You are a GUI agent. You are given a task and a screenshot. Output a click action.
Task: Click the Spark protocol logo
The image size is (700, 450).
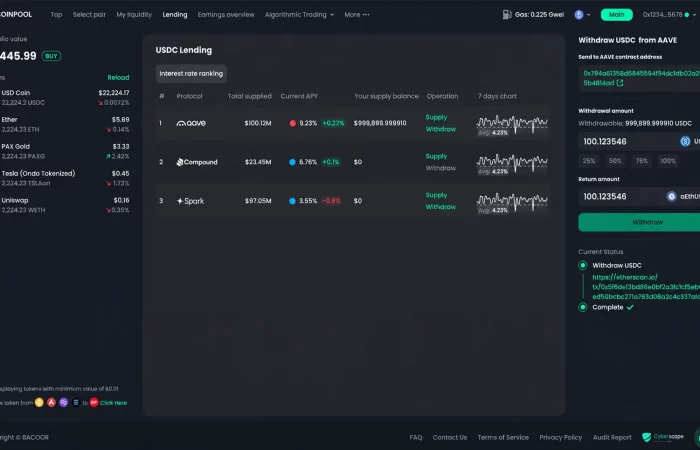[190, 201]
